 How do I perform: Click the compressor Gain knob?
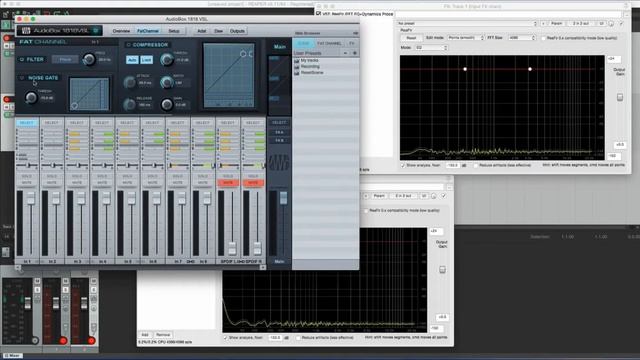(167, 105)
